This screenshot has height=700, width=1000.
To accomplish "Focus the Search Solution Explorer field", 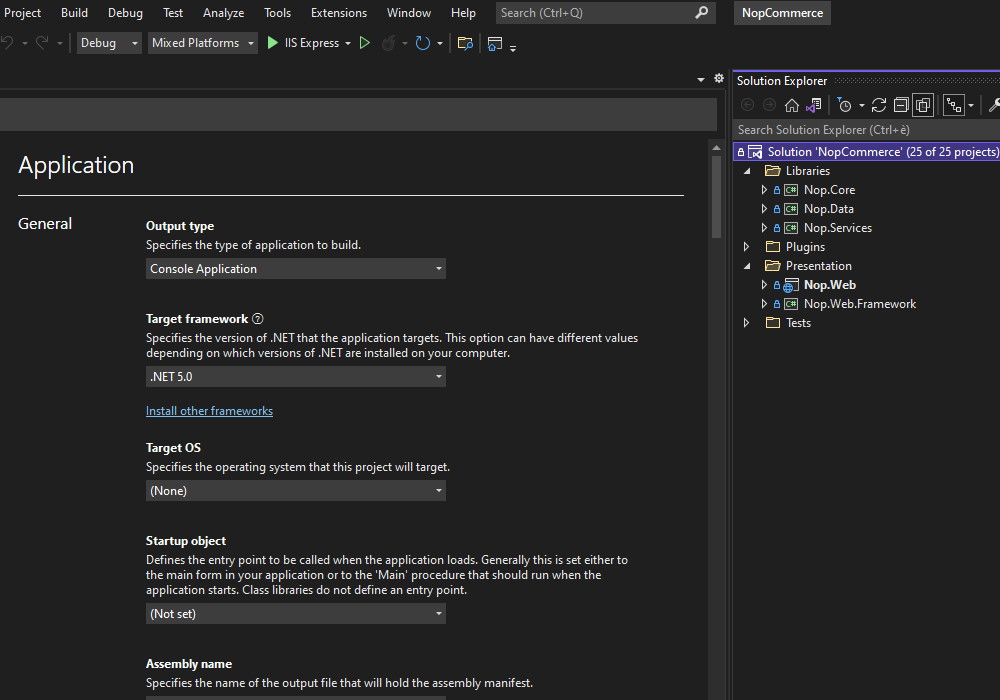I will (867, 129).
